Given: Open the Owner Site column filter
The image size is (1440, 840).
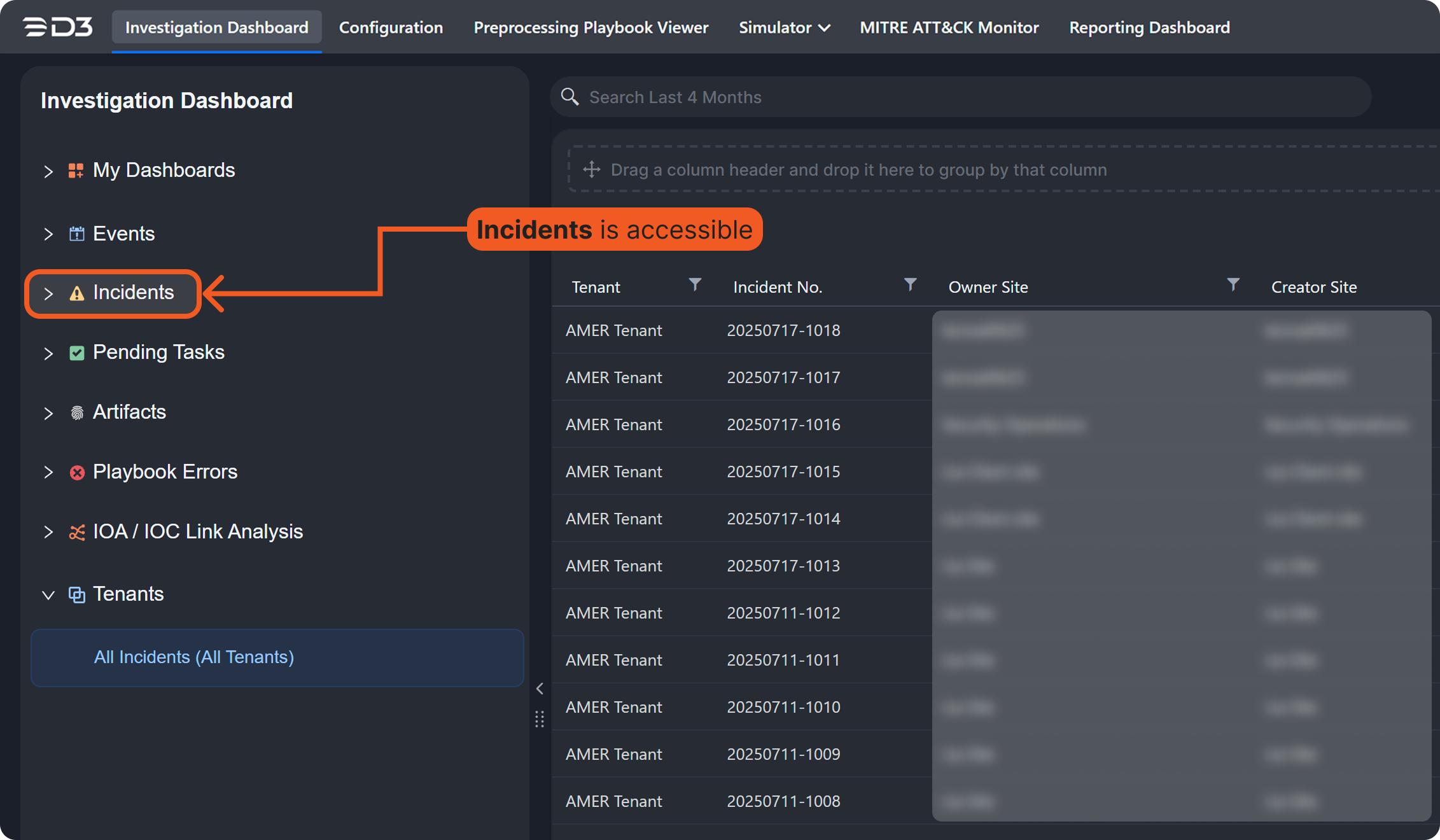Looking at the screenshot, I should click(x=1233, y=284).
